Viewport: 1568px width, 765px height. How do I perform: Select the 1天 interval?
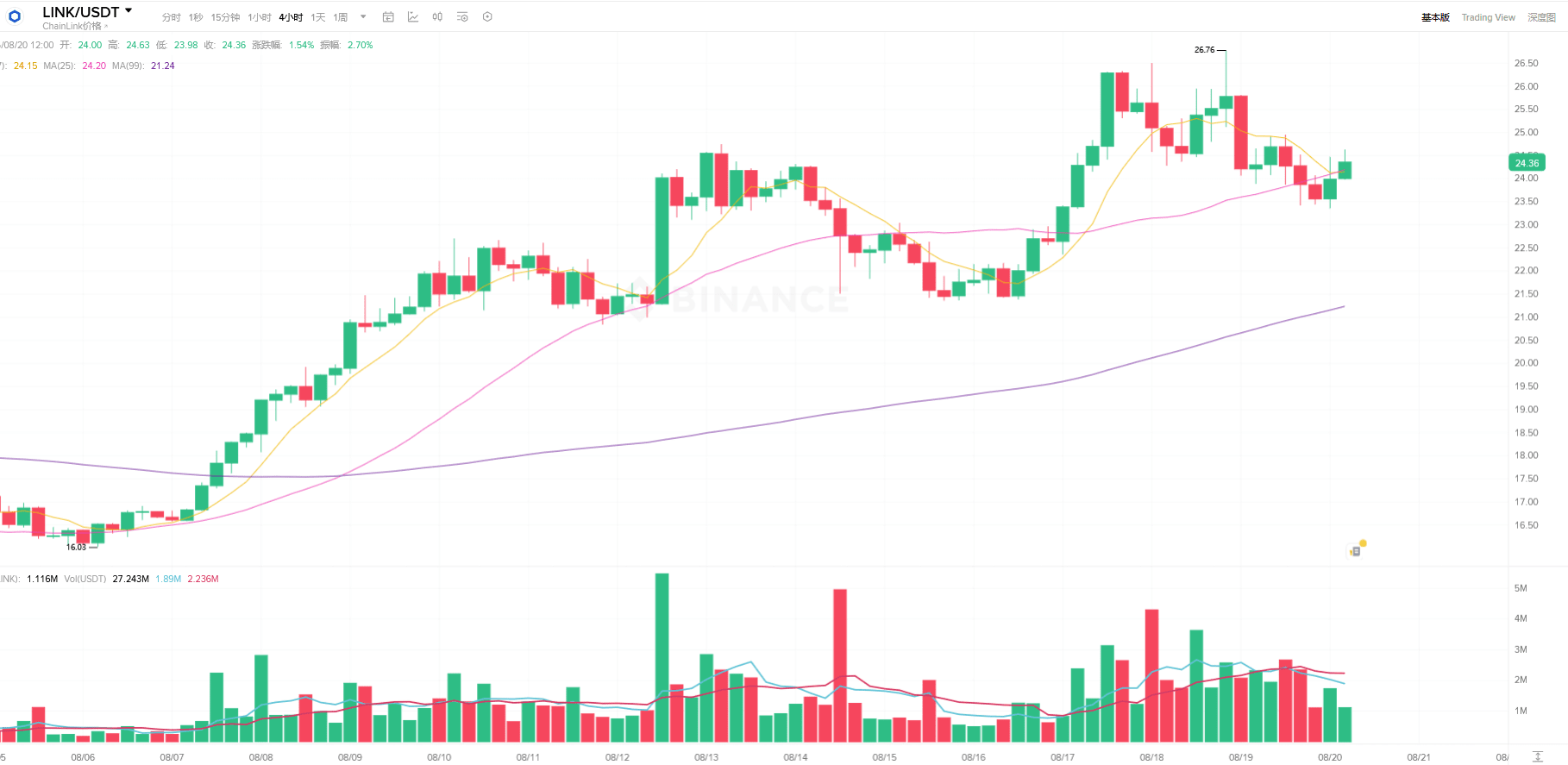click(x=318, y=17)
